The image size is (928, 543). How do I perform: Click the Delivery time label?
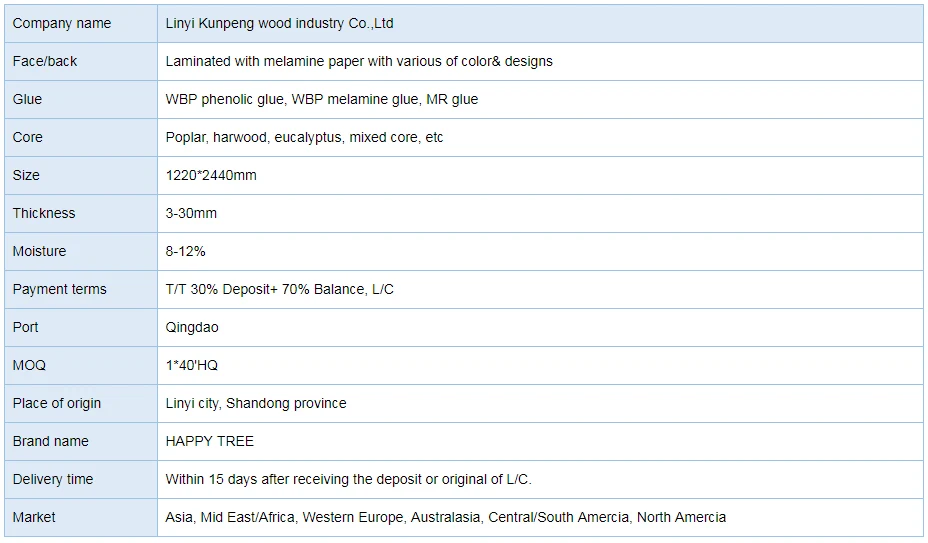(x=53, y=479)
